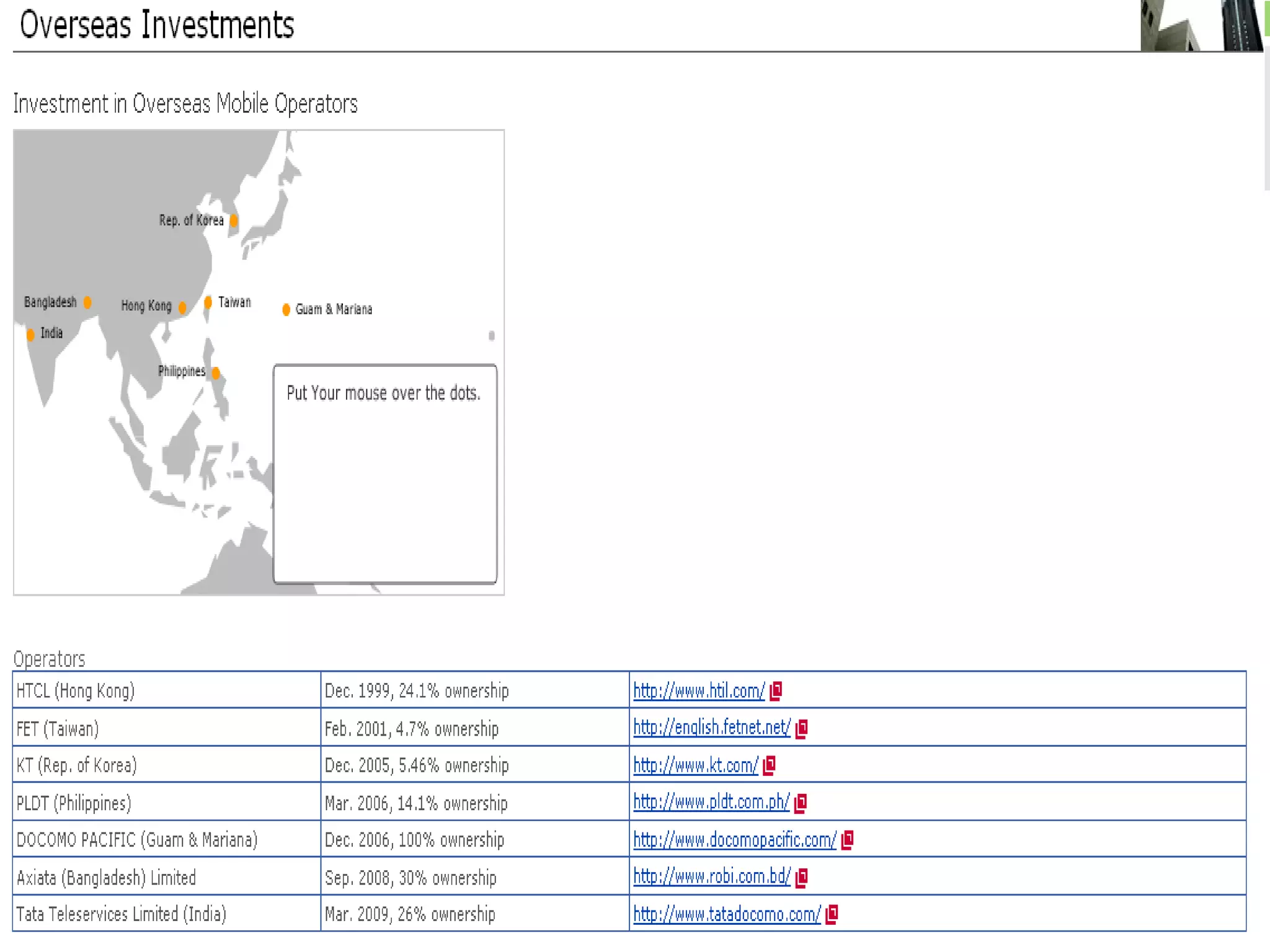Screen dimensions: 1270x952
Task: Click the Feb. 2001, 4.7% ownership cell
Action: 475,728
